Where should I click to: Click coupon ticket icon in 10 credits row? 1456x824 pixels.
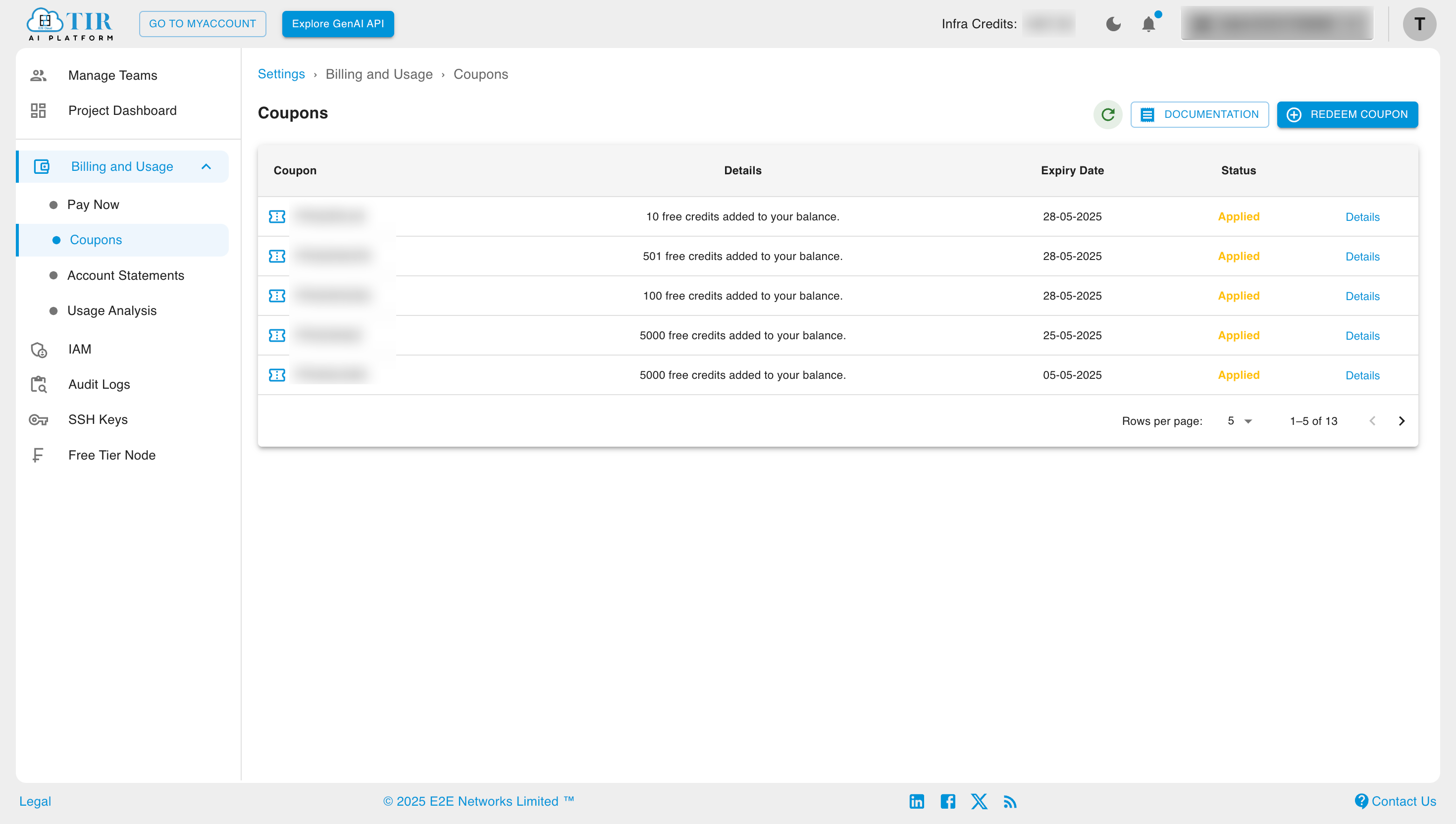pyautogui.click(x=277, y=217)
